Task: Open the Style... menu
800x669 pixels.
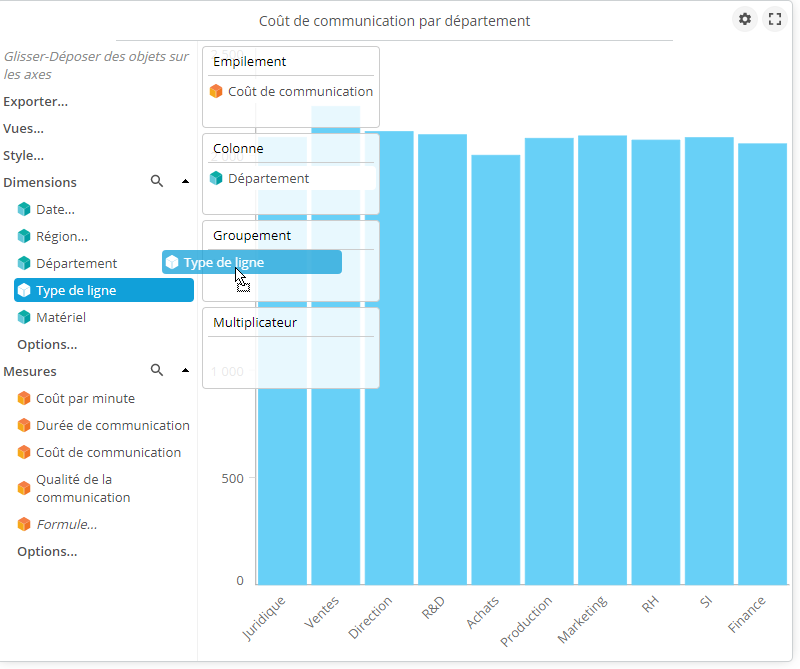Action: coord(24,155)
